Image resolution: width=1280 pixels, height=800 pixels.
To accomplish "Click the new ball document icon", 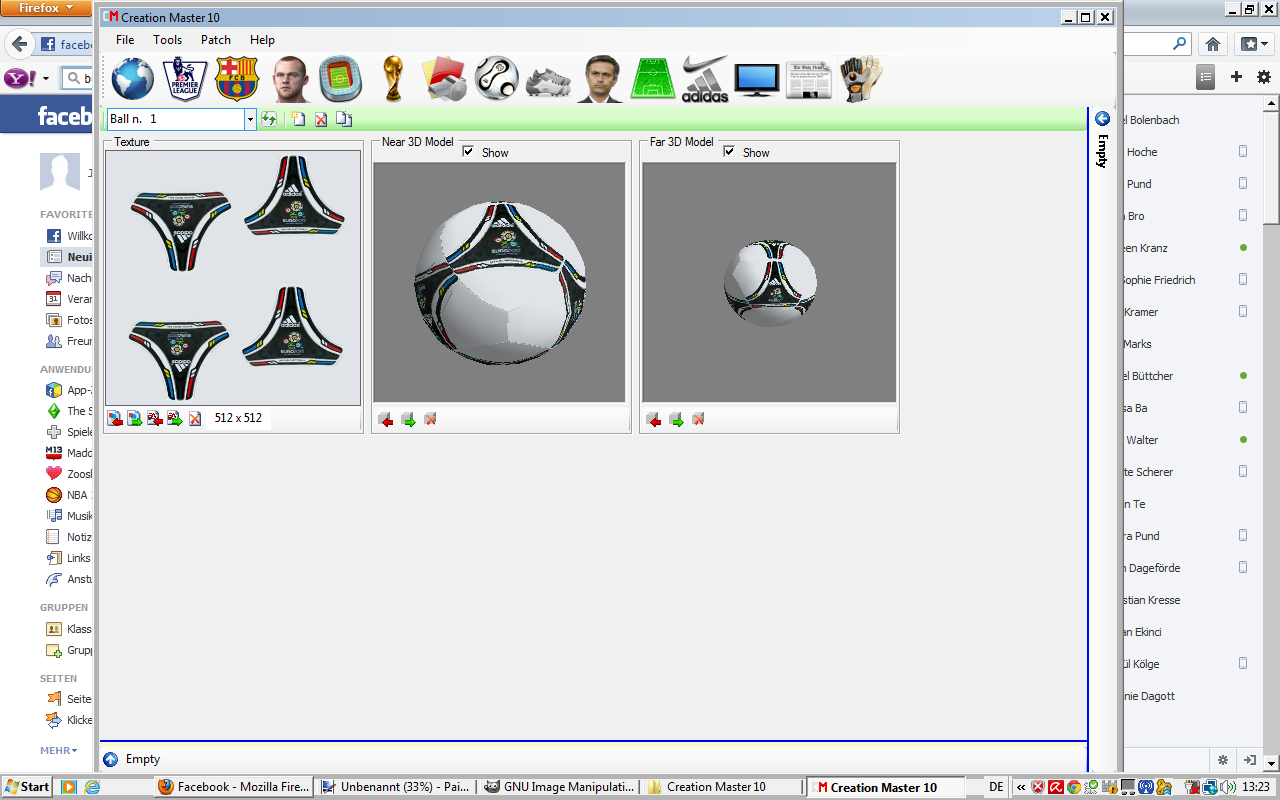I will [x=297, y=119].
